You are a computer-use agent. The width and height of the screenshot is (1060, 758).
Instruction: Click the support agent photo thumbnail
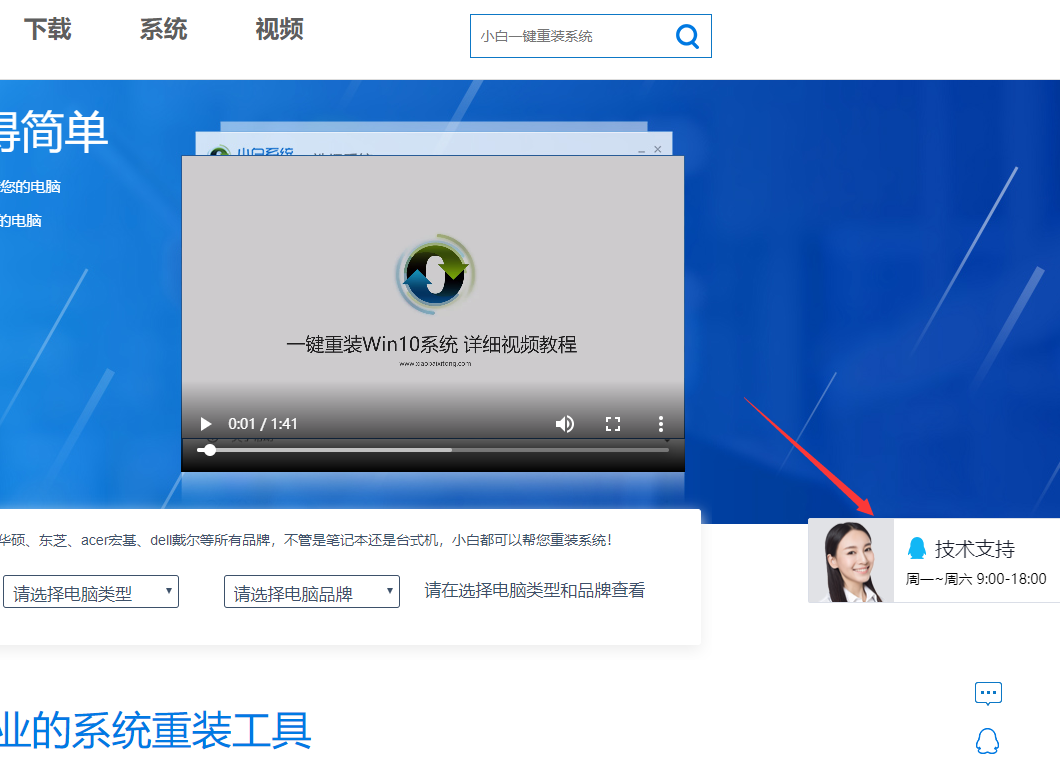point(849,557)
